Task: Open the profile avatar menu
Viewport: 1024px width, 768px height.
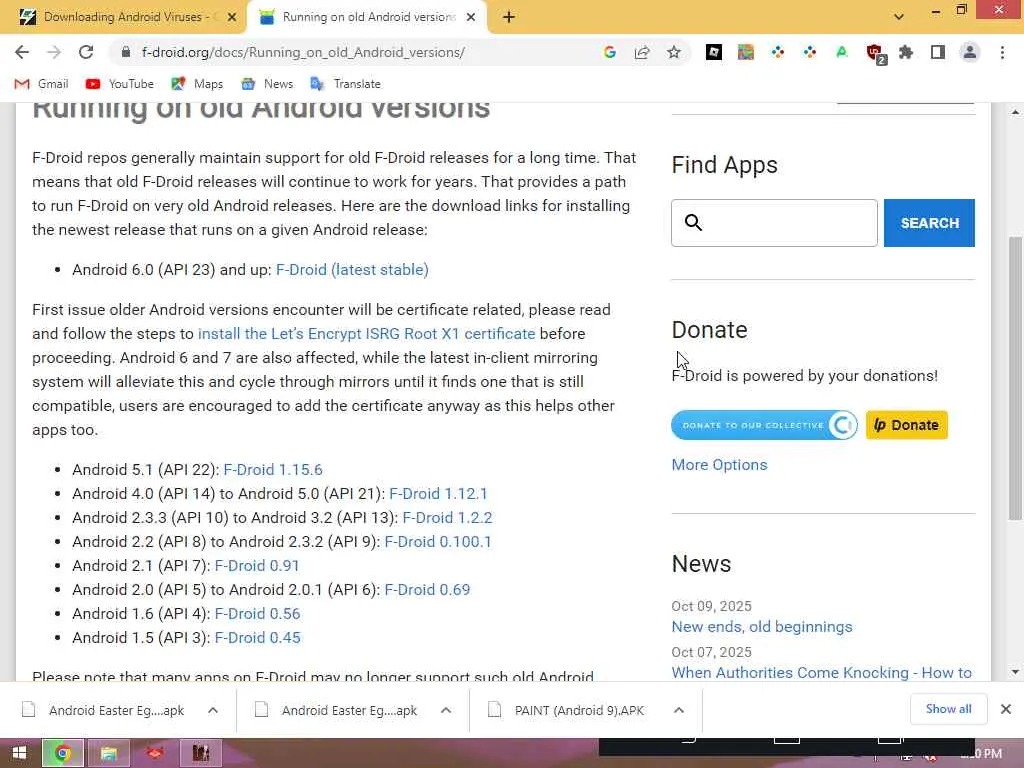Action: 970,52
